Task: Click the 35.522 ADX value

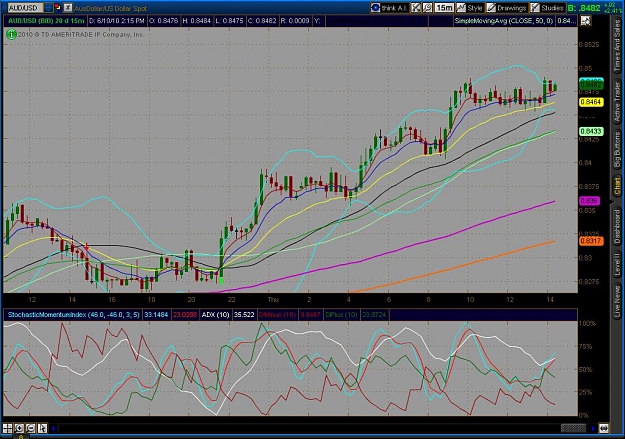Action: 244,315
